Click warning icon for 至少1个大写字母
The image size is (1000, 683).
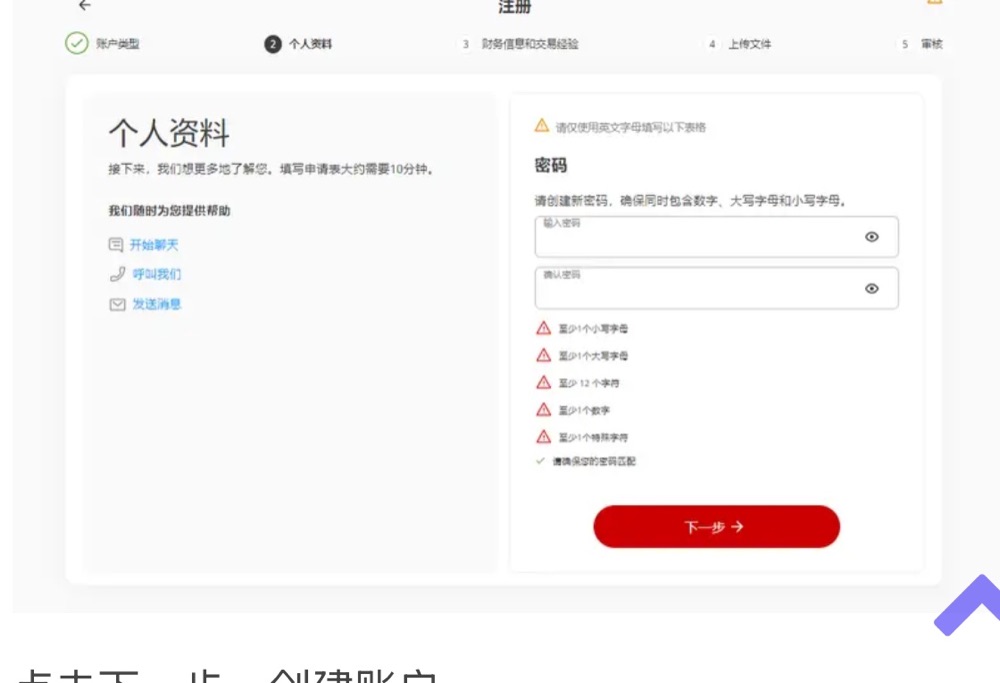[543, 355]
